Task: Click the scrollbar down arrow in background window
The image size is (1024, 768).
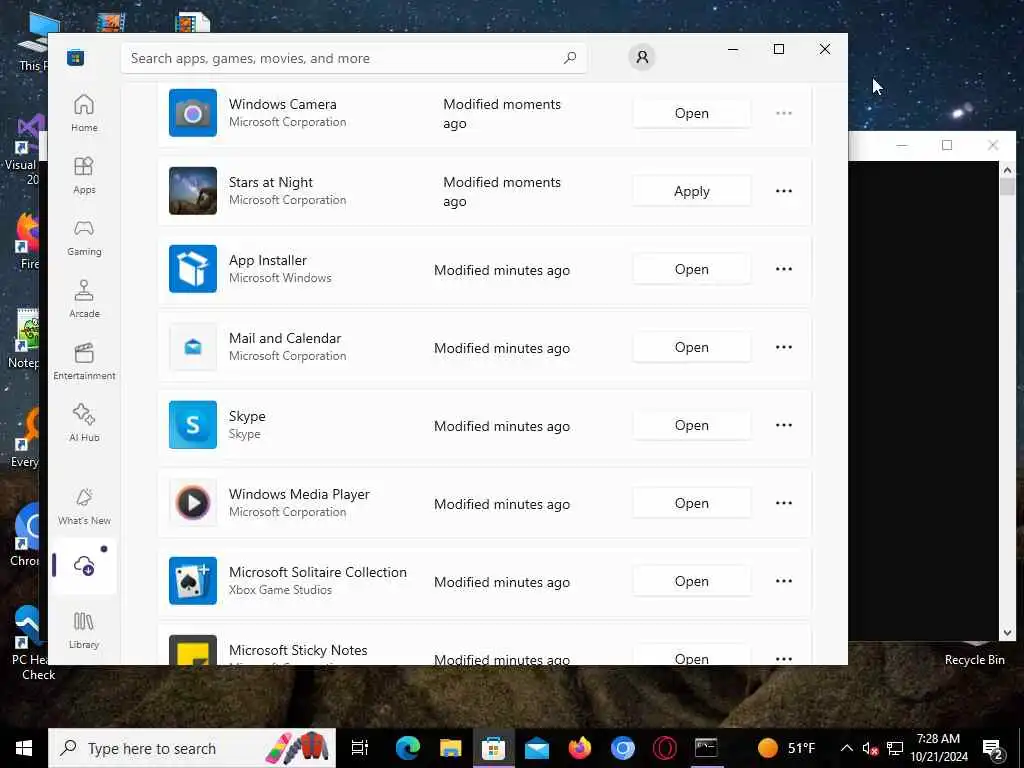Action: click(x=1007, y=632)
